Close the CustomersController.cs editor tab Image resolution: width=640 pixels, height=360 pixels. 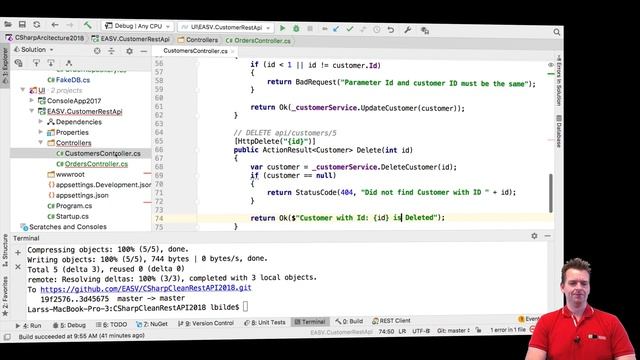(233, 51)
